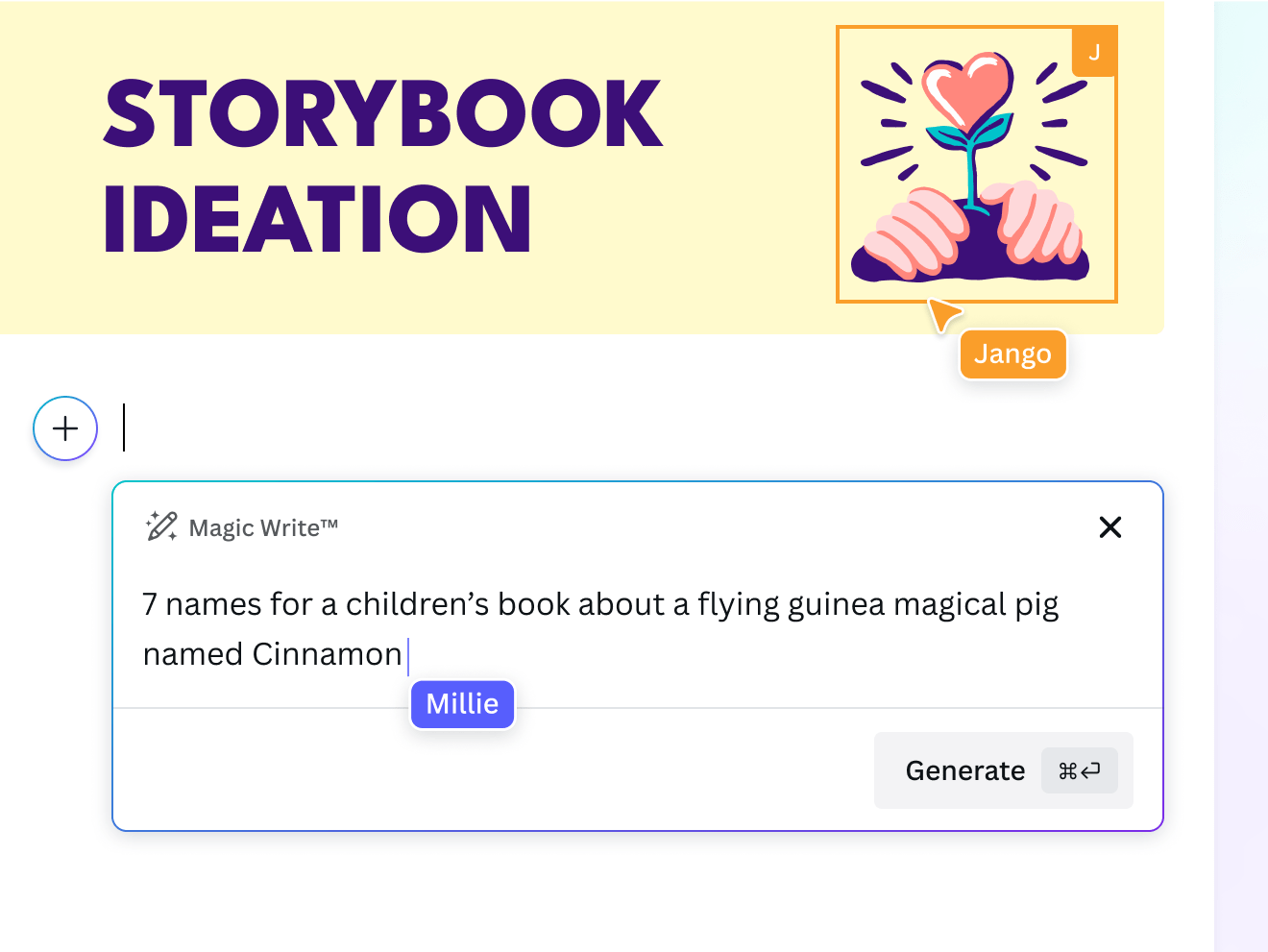Click after the word Cinnamon
Screen dimensions: 1268x952
[x=407, y=654]
